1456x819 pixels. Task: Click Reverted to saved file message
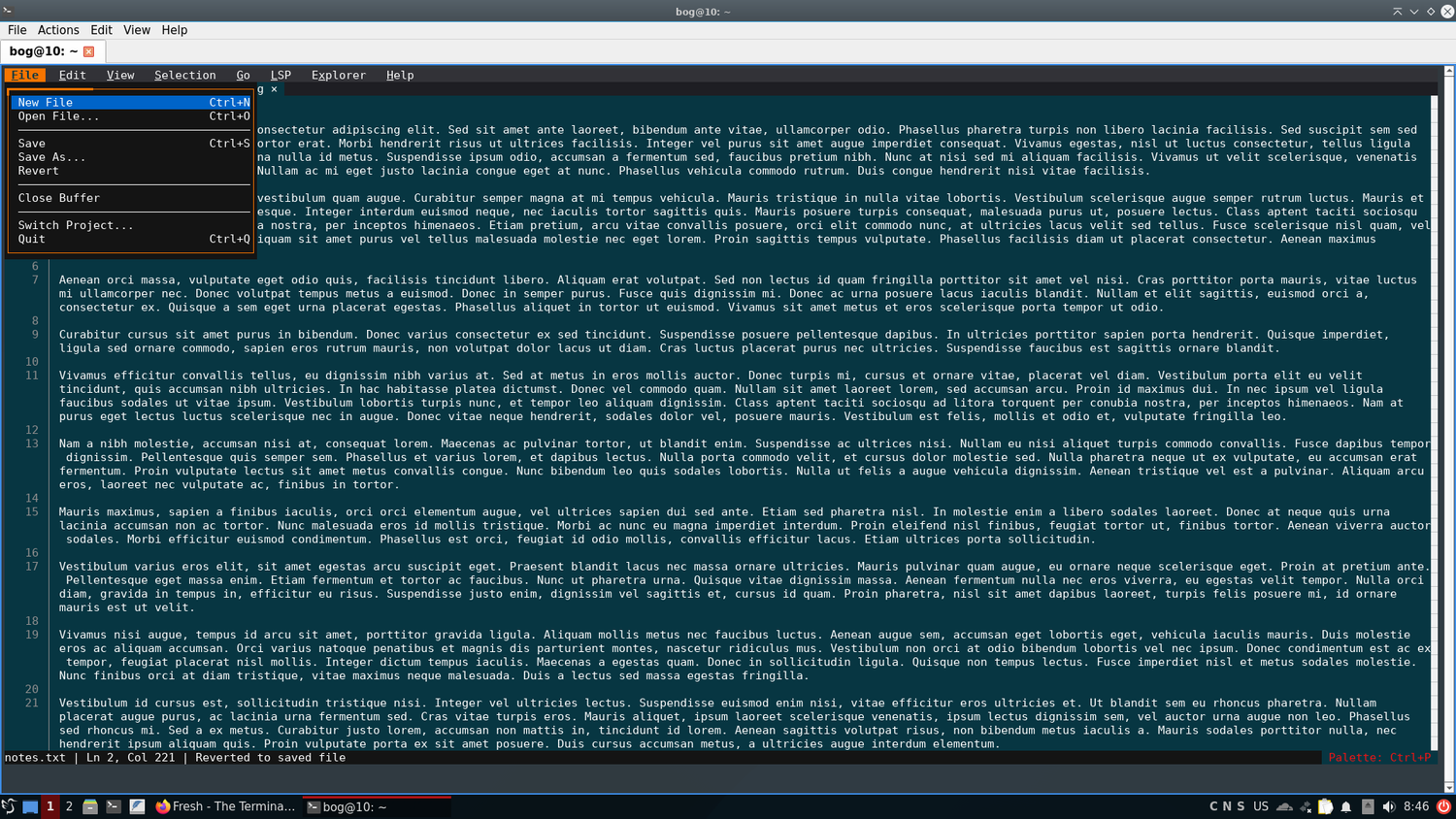pos(270,757)
